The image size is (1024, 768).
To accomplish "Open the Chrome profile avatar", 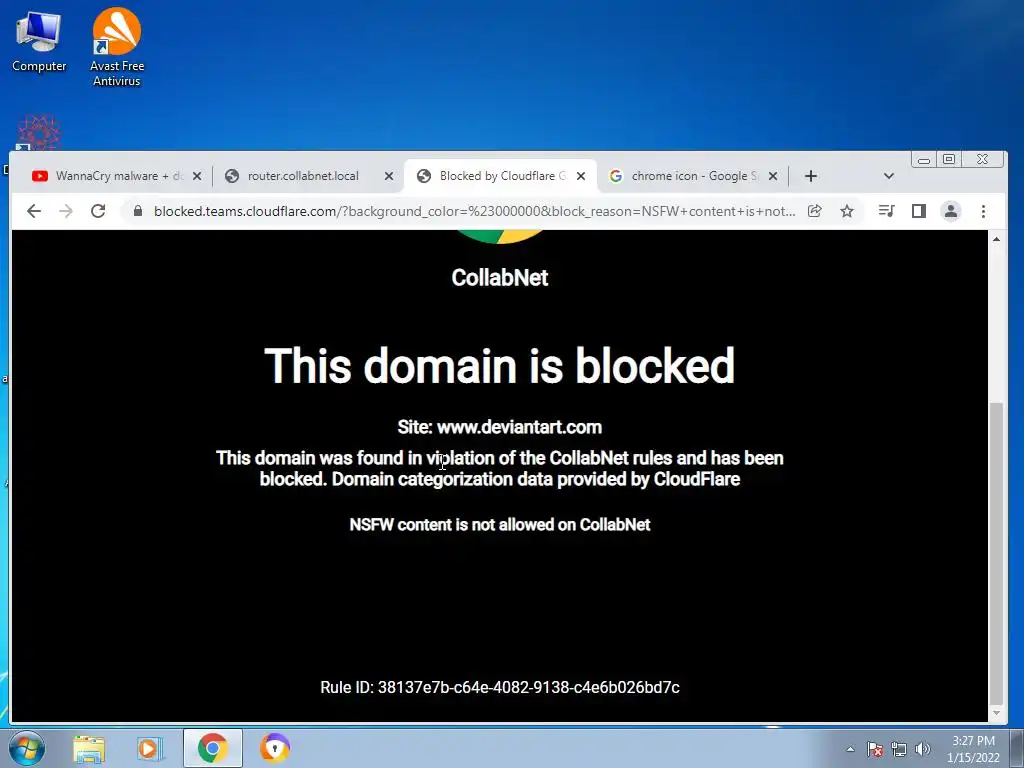I will pyautogui.click(x=951, y=211).
